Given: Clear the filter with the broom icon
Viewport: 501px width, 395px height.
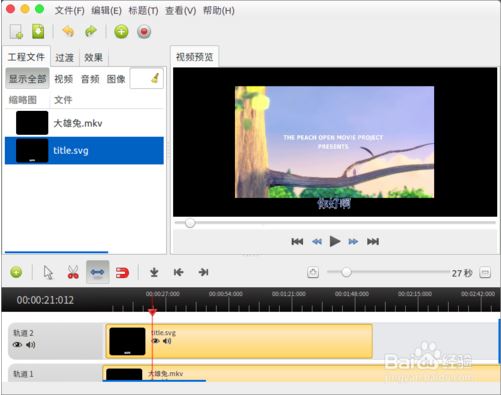Looking at the screenshot, I should point(155,78).
